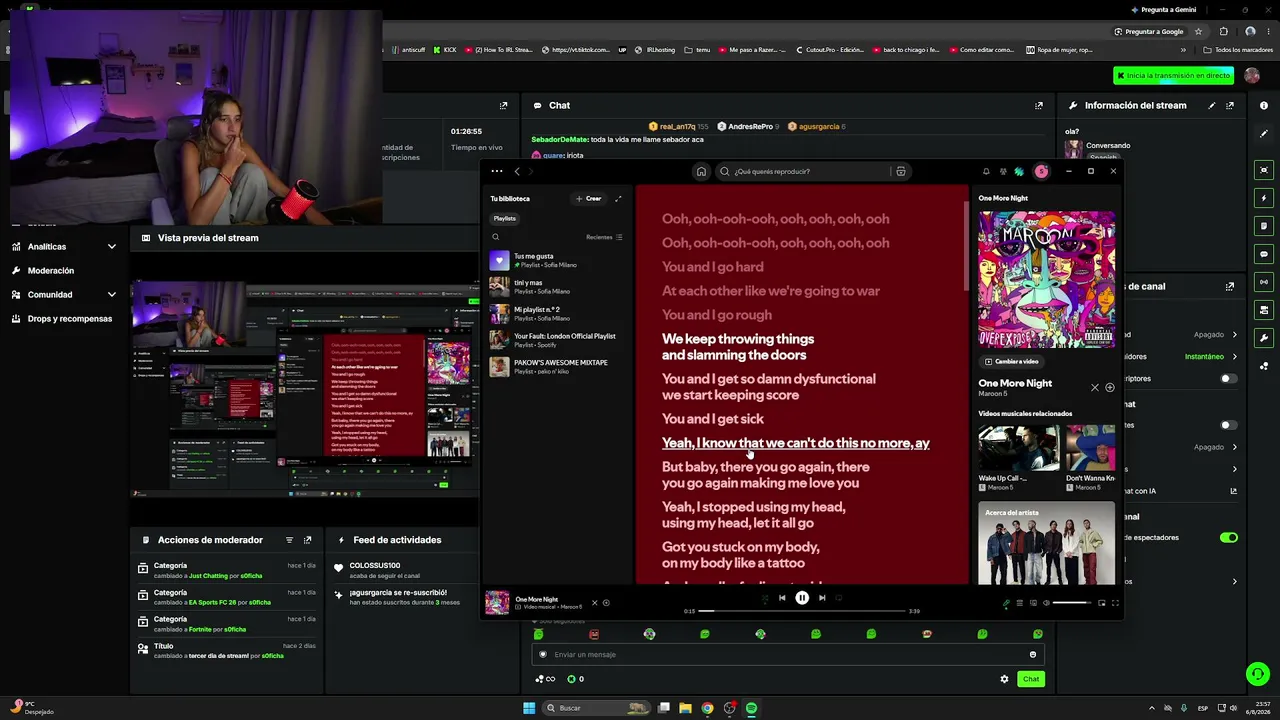Click Inicia la transmisión en directo
The height and width of the screenshot is (720, 1280).
tap(1173, 76)
